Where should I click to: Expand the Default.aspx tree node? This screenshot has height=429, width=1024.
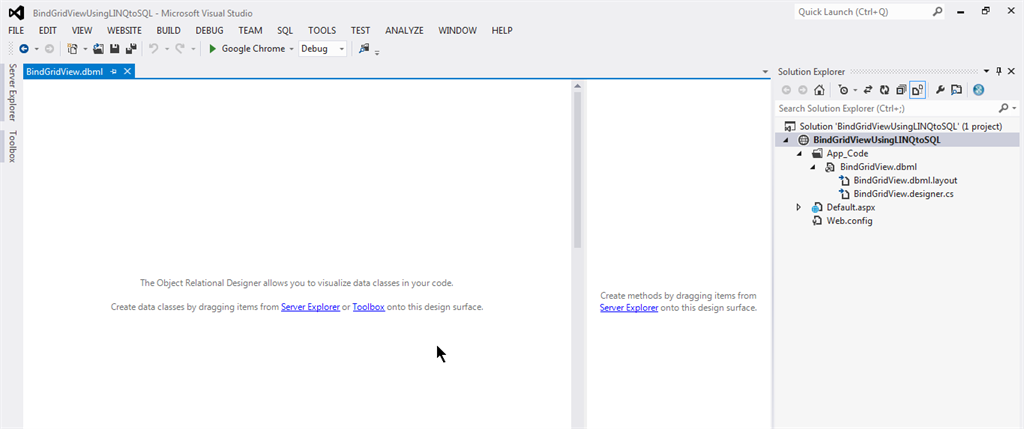click(799, 207)
